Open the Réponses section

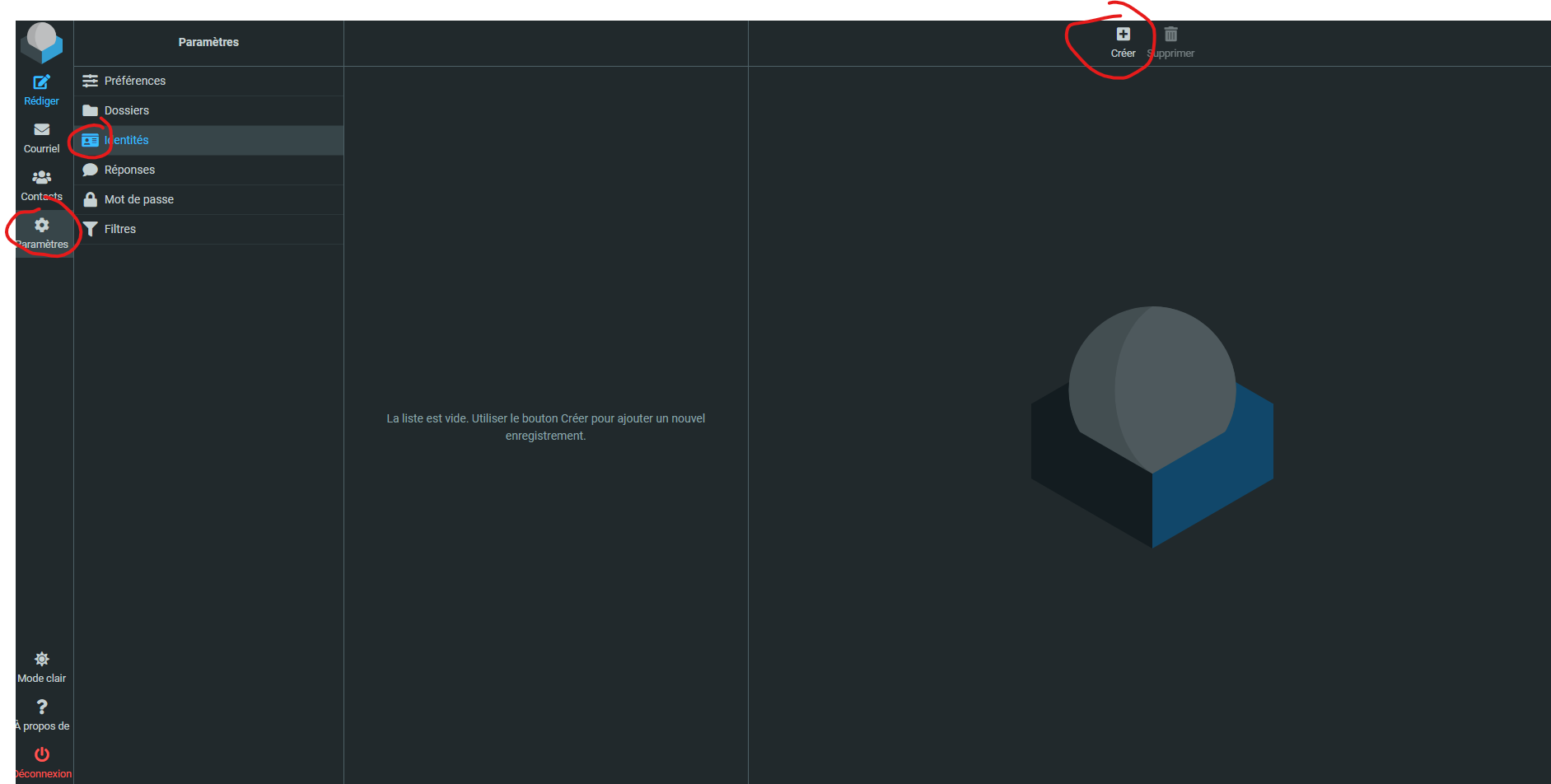pyautogui.click(x=129, y=170)
